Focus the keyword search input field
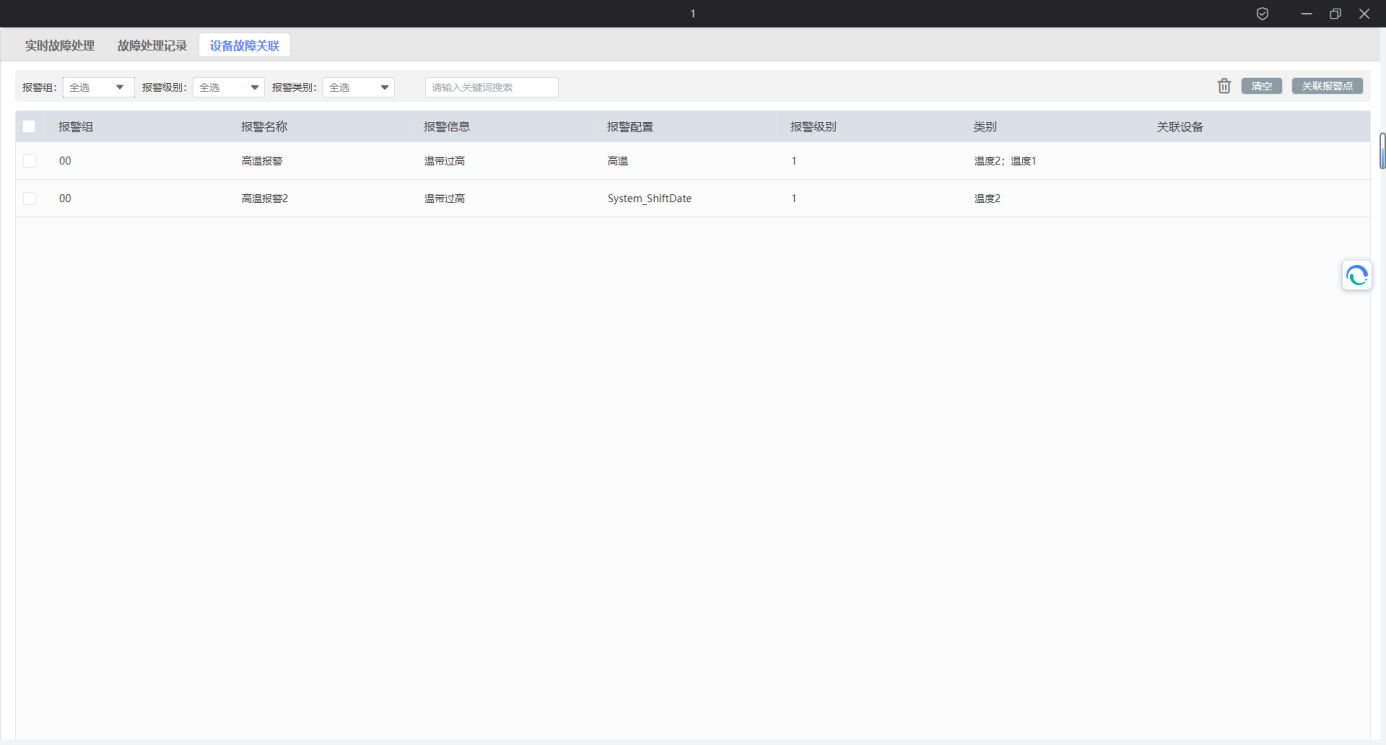The width and height of the screenshot is (1386, 745). click(491, 88)
